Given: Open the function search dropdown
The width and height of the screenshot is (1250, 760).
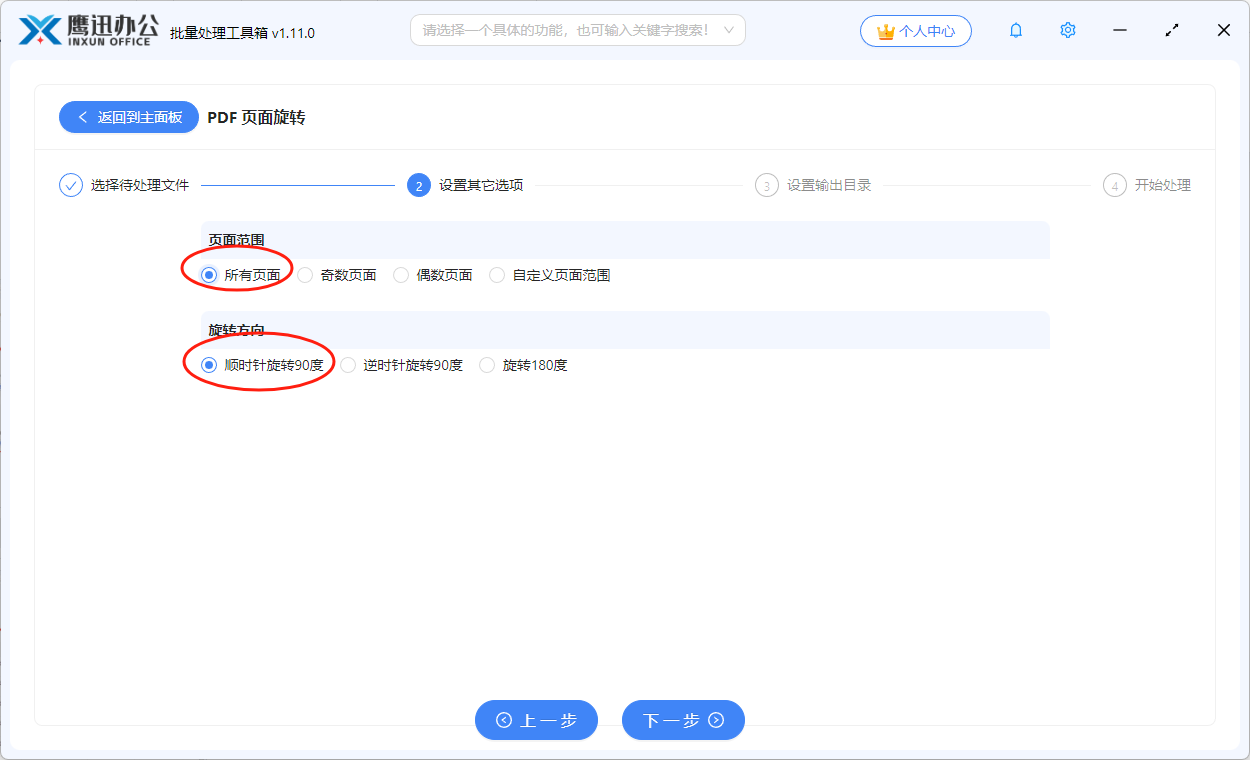Looking at the screenshot, I should click(x=578, y=30).
